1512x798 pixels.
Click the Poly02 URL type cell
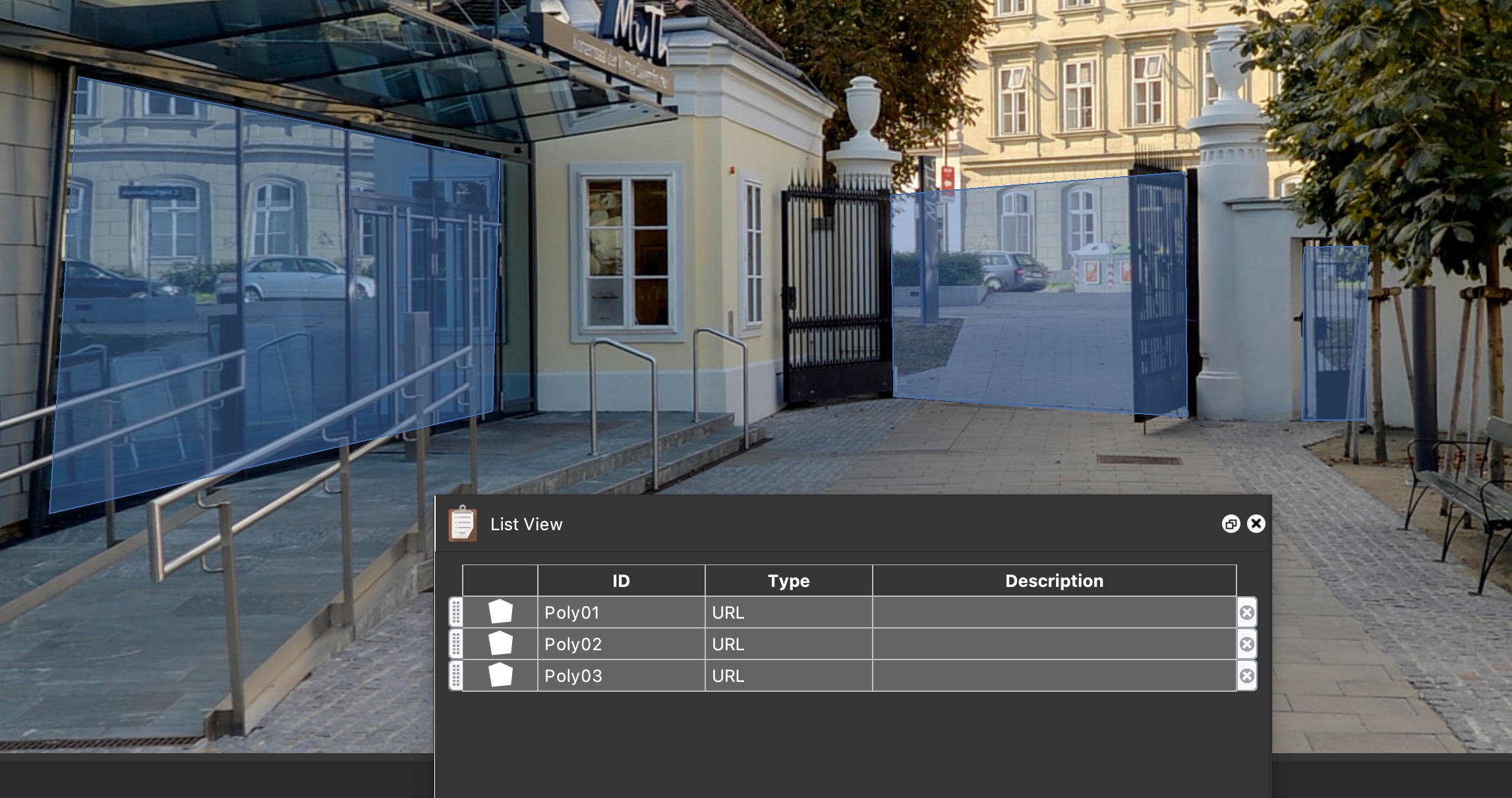[788, 644]
